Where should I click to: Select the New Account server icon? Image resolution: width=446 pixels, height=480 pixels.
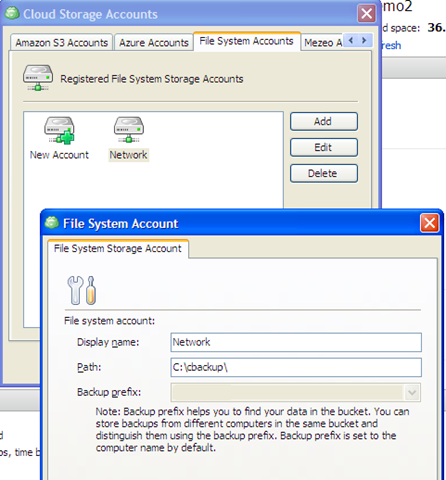[59, 130]
